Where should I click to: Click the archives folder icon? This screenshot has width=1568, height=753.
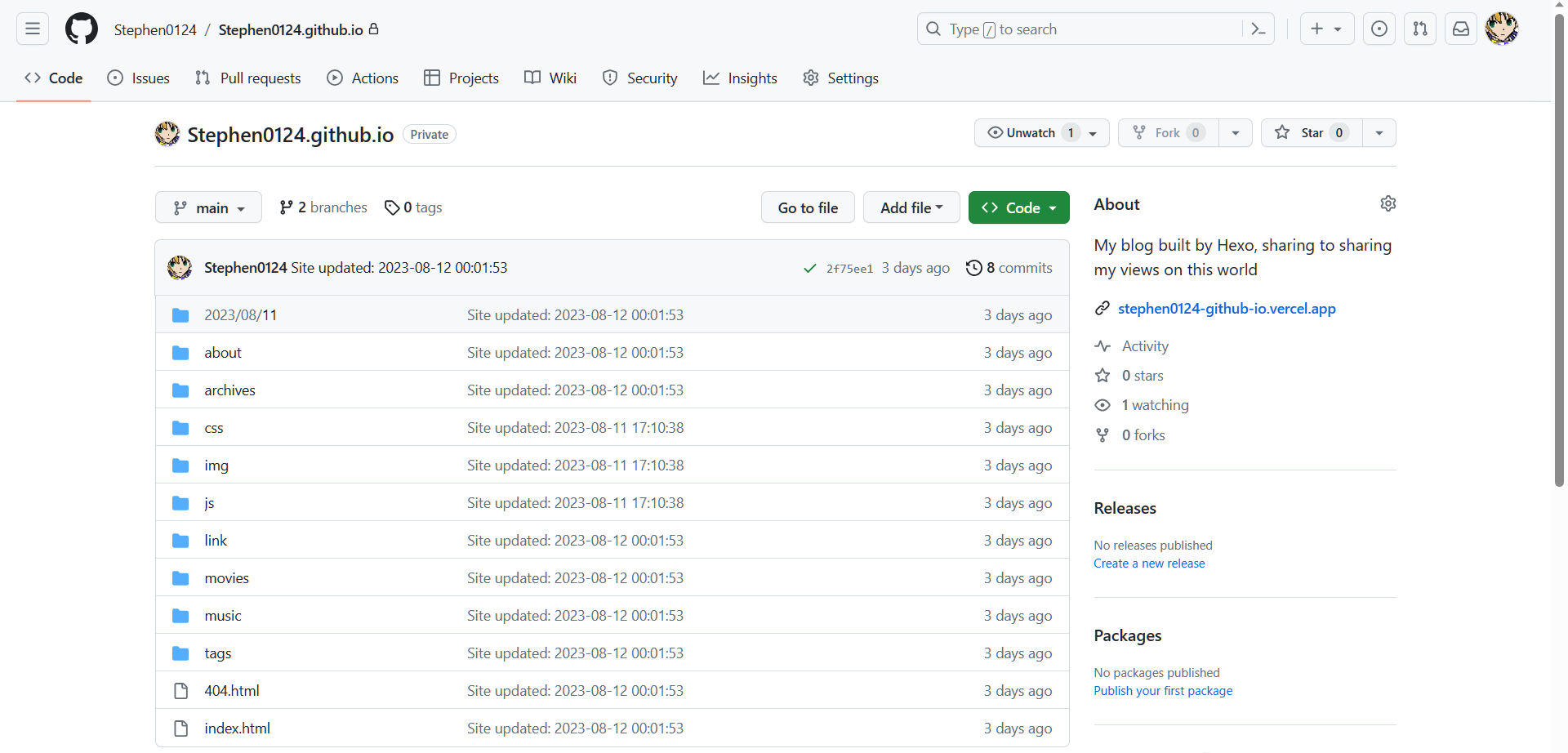(x=180, y=390)
